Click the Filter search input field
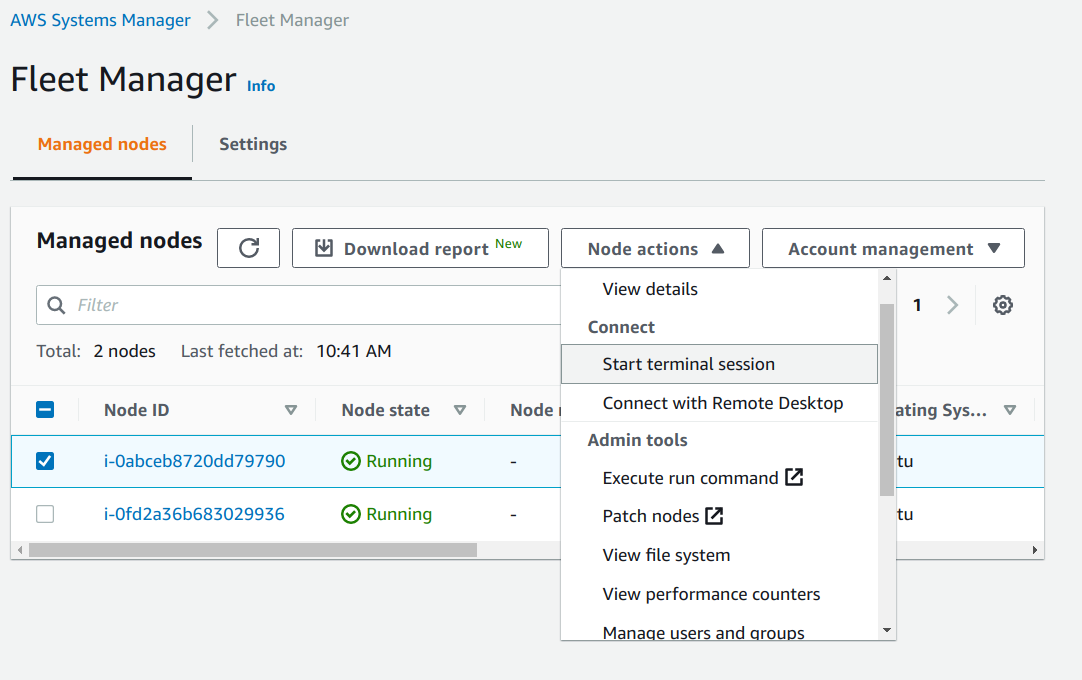The image size is (1082, 680). pyautogui.click(x=299, y=304)
